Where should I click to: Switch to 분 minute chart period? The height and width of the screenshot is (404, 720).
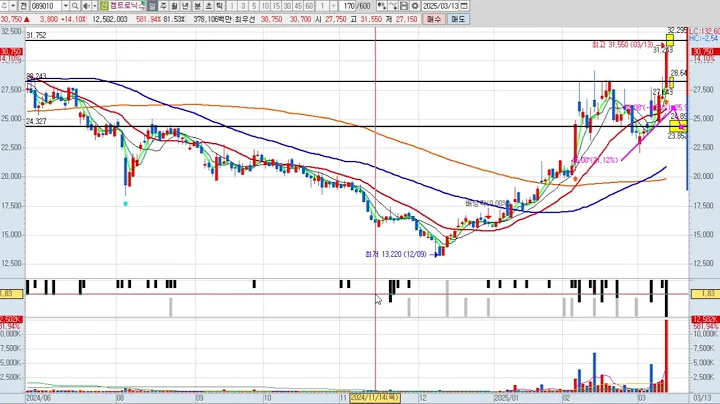point(197,6)
